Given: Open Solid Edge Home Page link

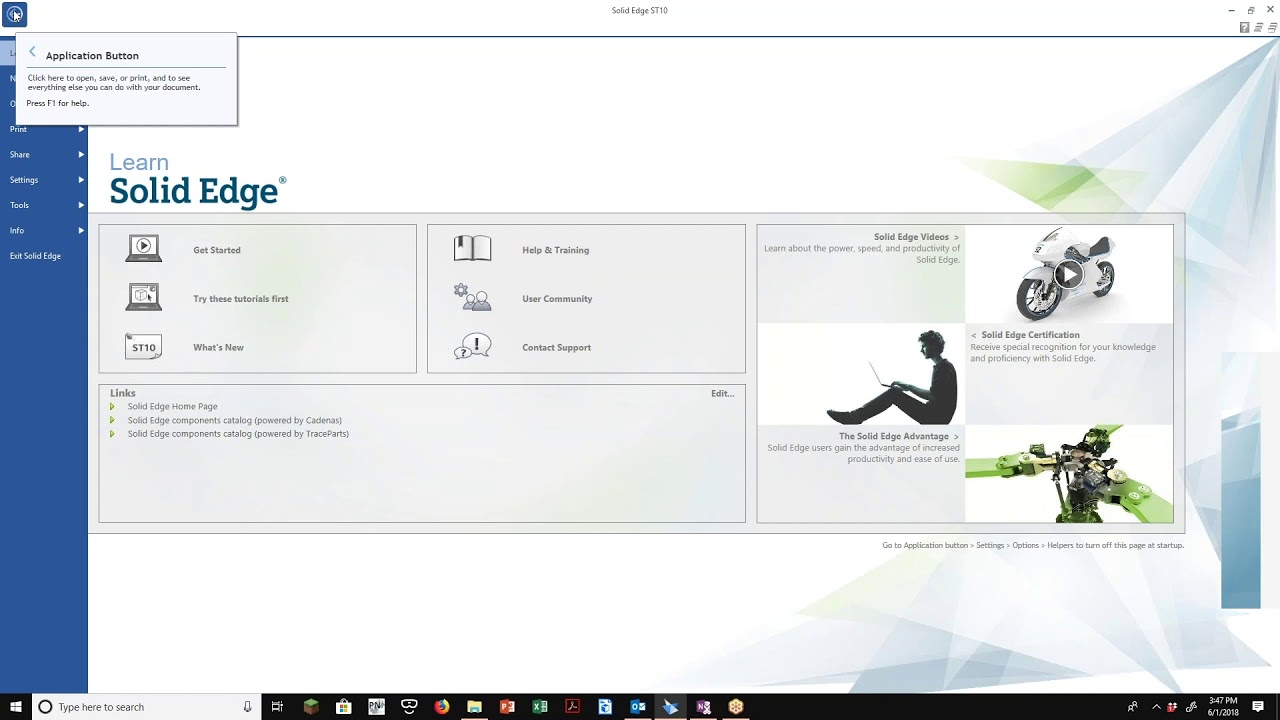Looking at the screenshot, I should (x=172, y=407).
